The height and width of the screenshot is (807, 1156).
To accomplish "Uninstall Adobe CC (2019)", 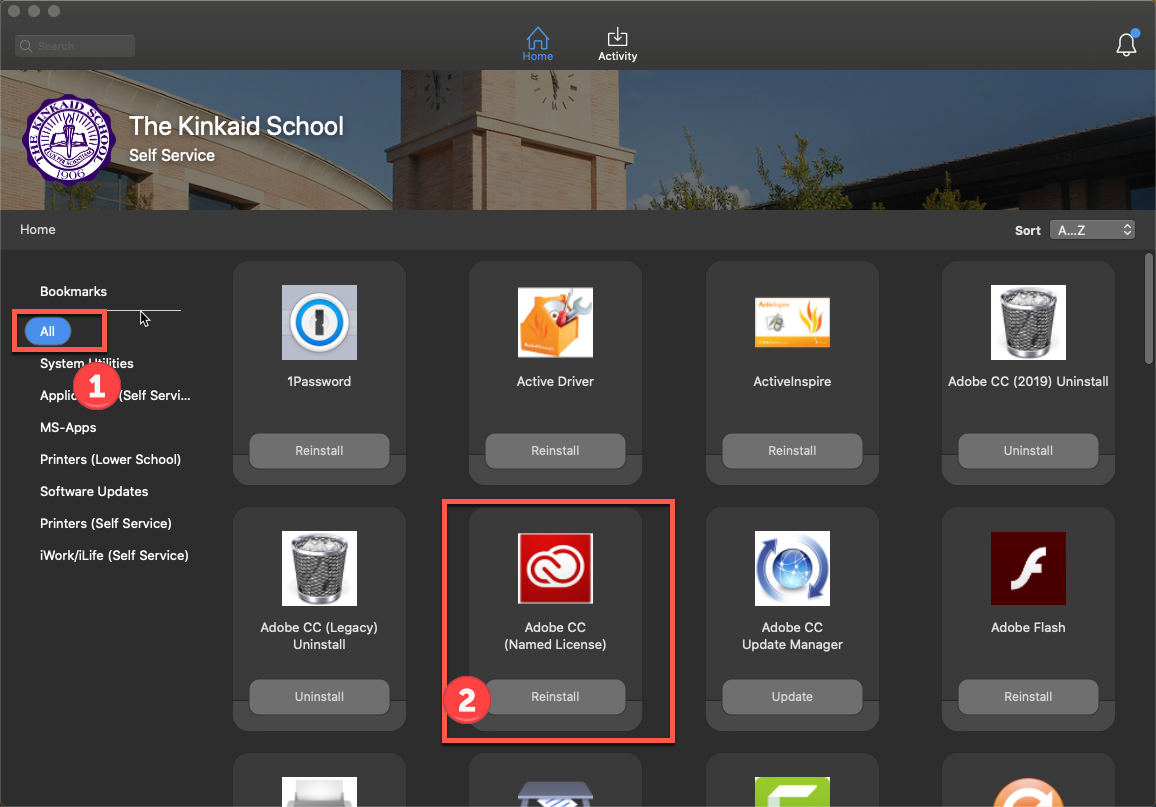I will click(x=1028, y=450).
